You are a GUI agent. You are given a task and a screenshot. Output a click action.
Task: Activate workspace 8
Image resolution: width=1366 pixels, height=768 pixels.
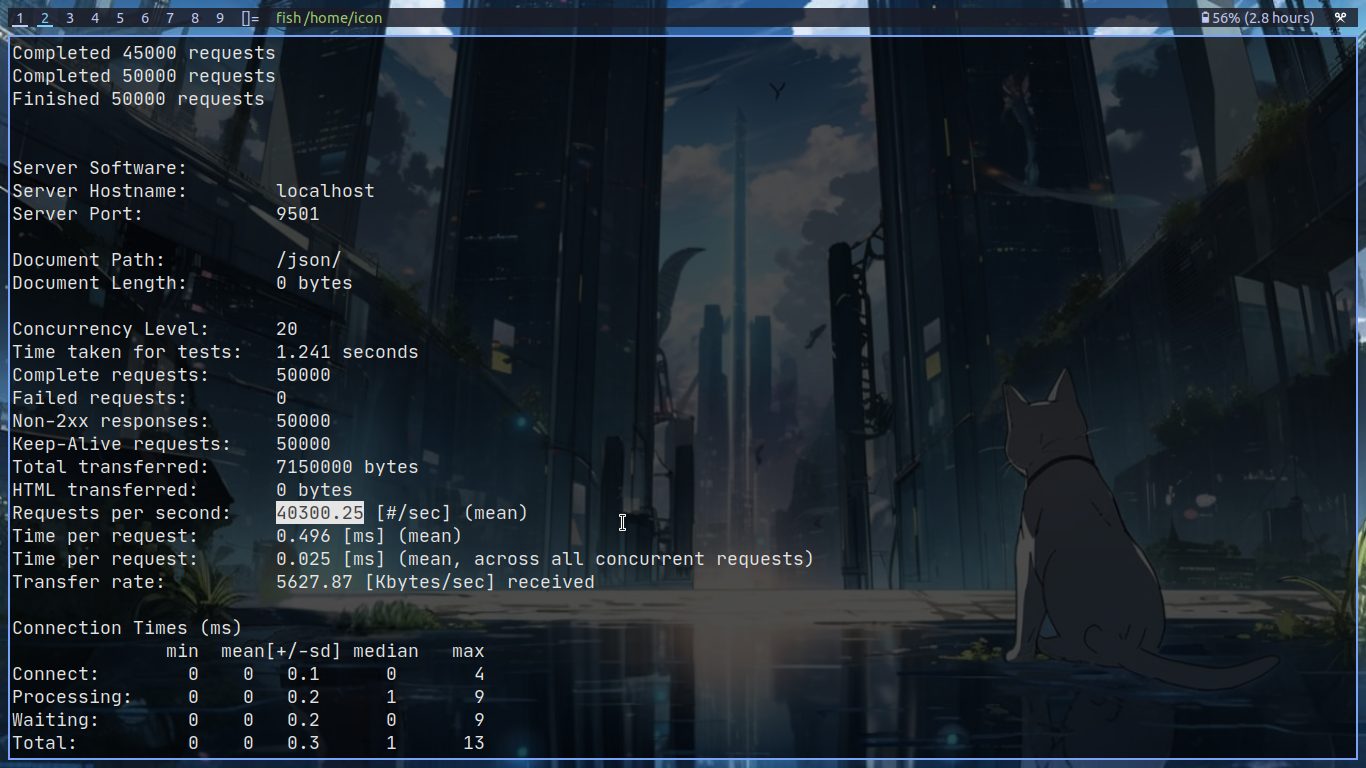(x=195, y=18)
